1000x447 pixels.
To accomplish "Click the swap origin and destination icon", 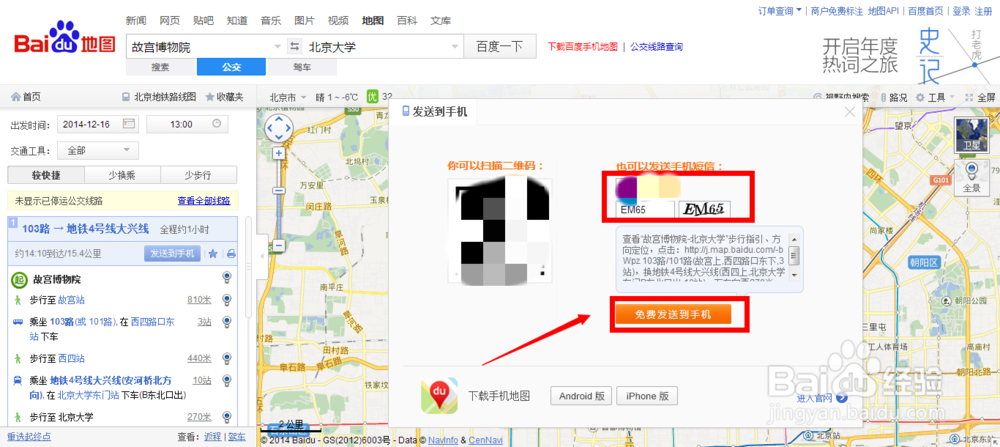I will coord(295,47).
